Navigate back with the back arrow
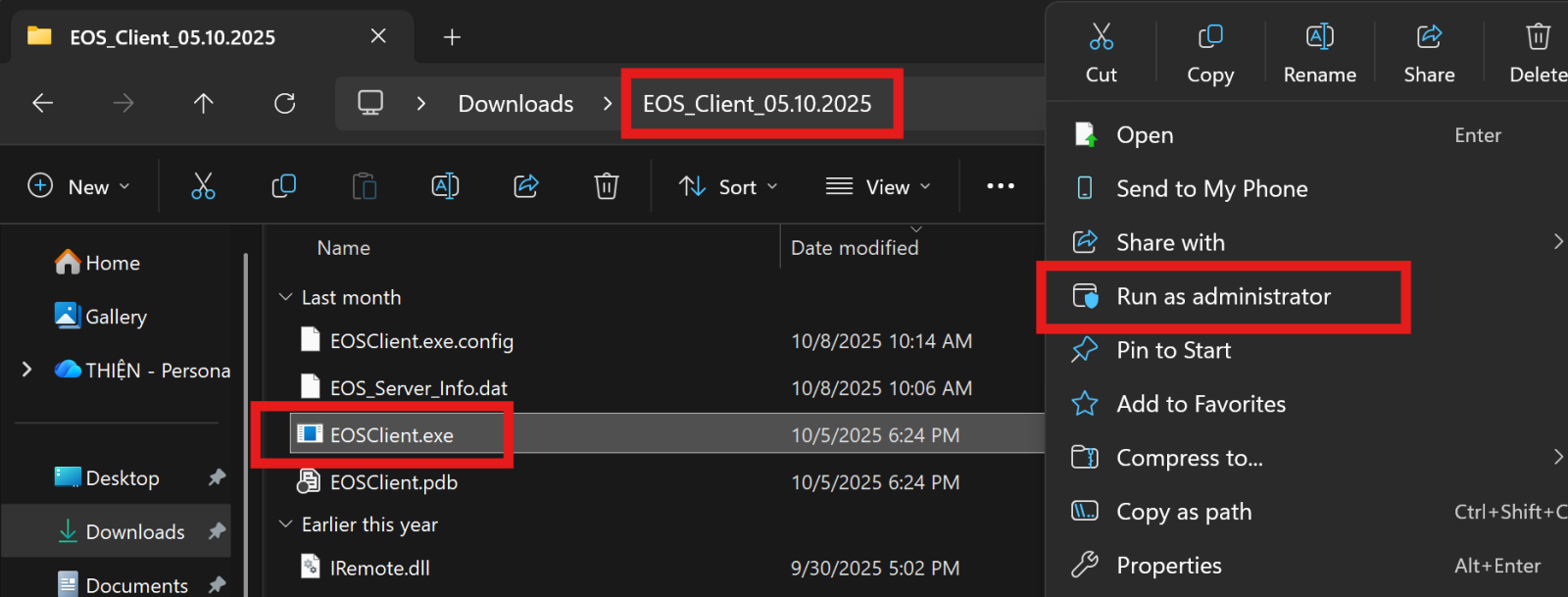This screenshot has width=1568, height=597. pos(43,103)
